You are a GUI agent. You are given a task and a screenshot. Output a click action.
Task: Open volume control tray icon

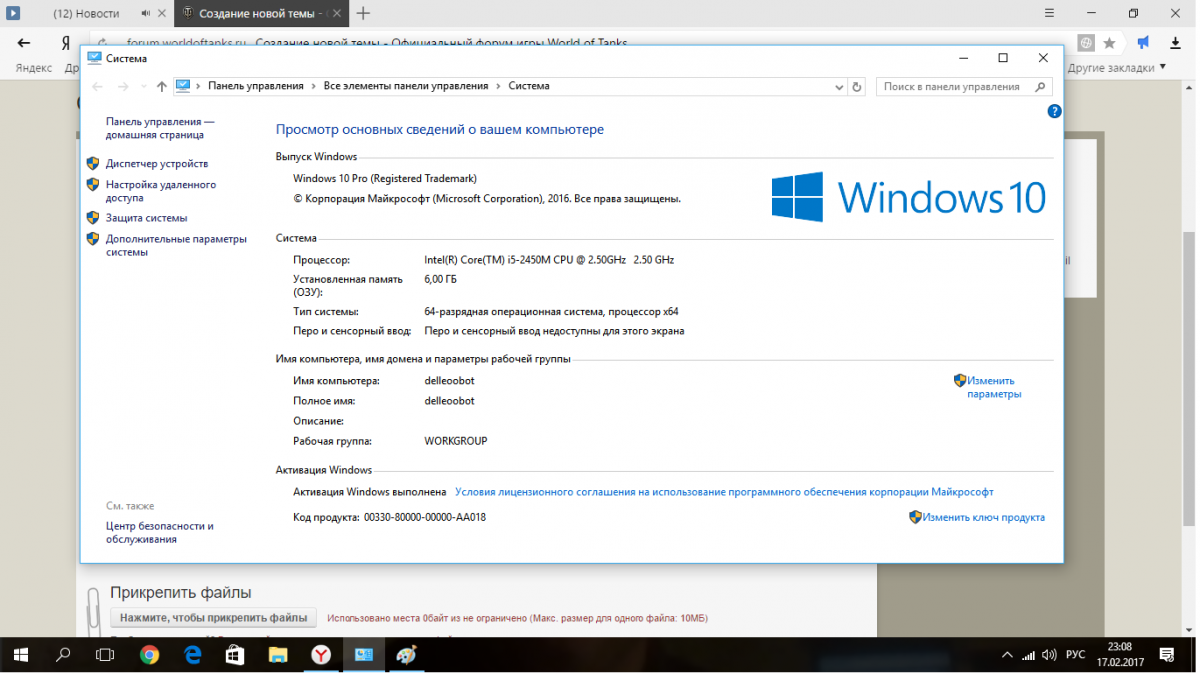pos(1049,655)
